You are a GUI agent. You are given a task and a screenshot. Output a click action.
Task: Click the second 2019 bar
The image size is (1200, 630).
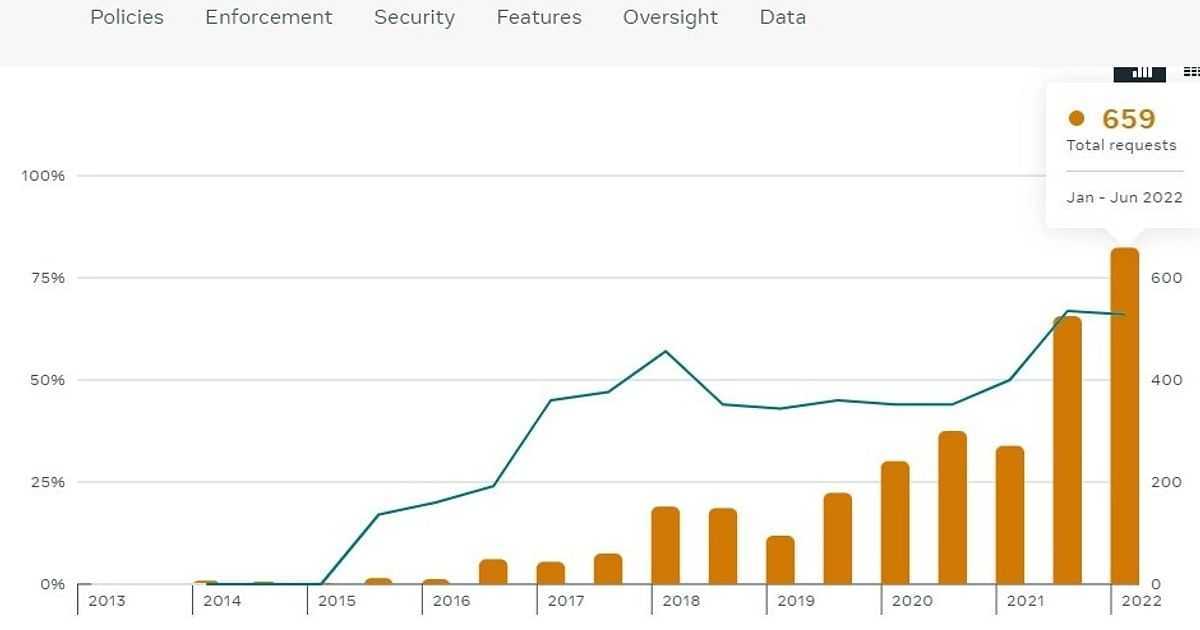click(837, 538)
